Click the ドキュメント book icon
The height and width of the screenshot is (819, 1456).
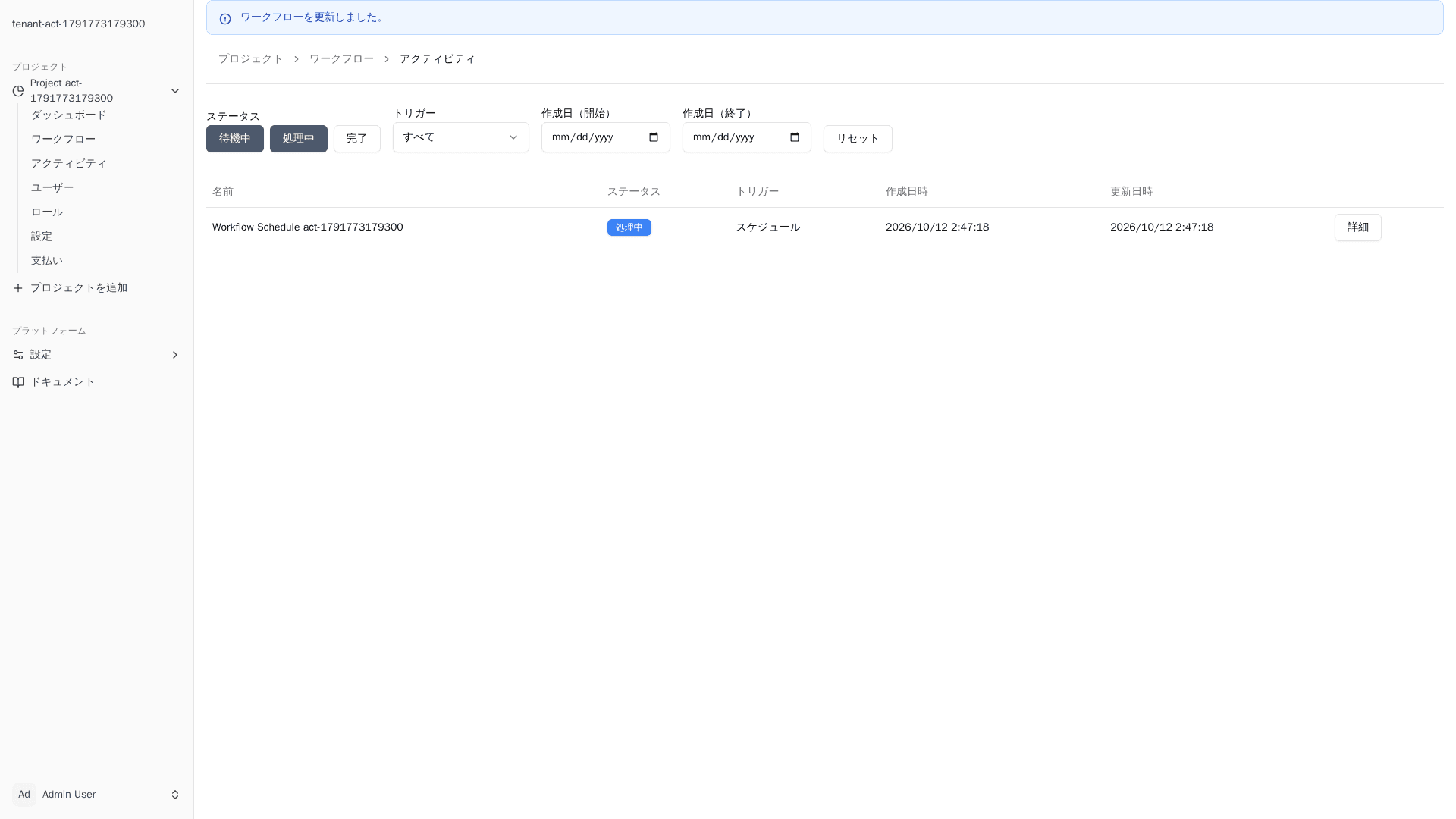click(x=18, y=382)
